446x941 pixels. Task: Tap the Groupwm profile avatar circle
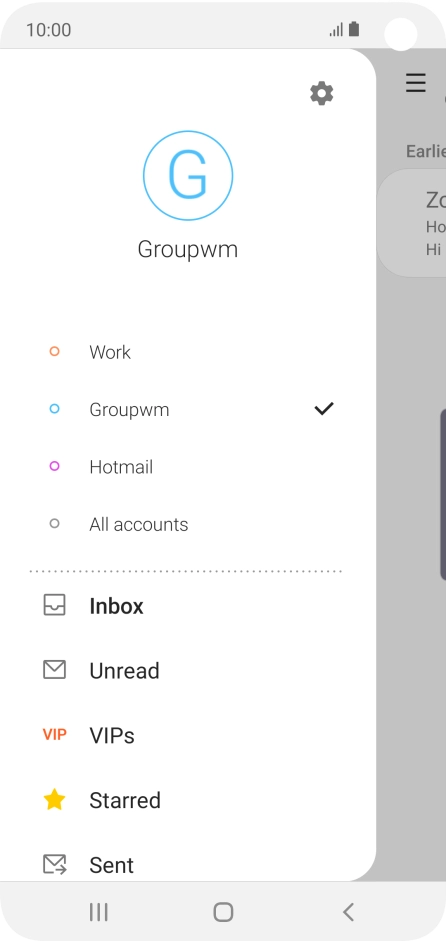188,176
